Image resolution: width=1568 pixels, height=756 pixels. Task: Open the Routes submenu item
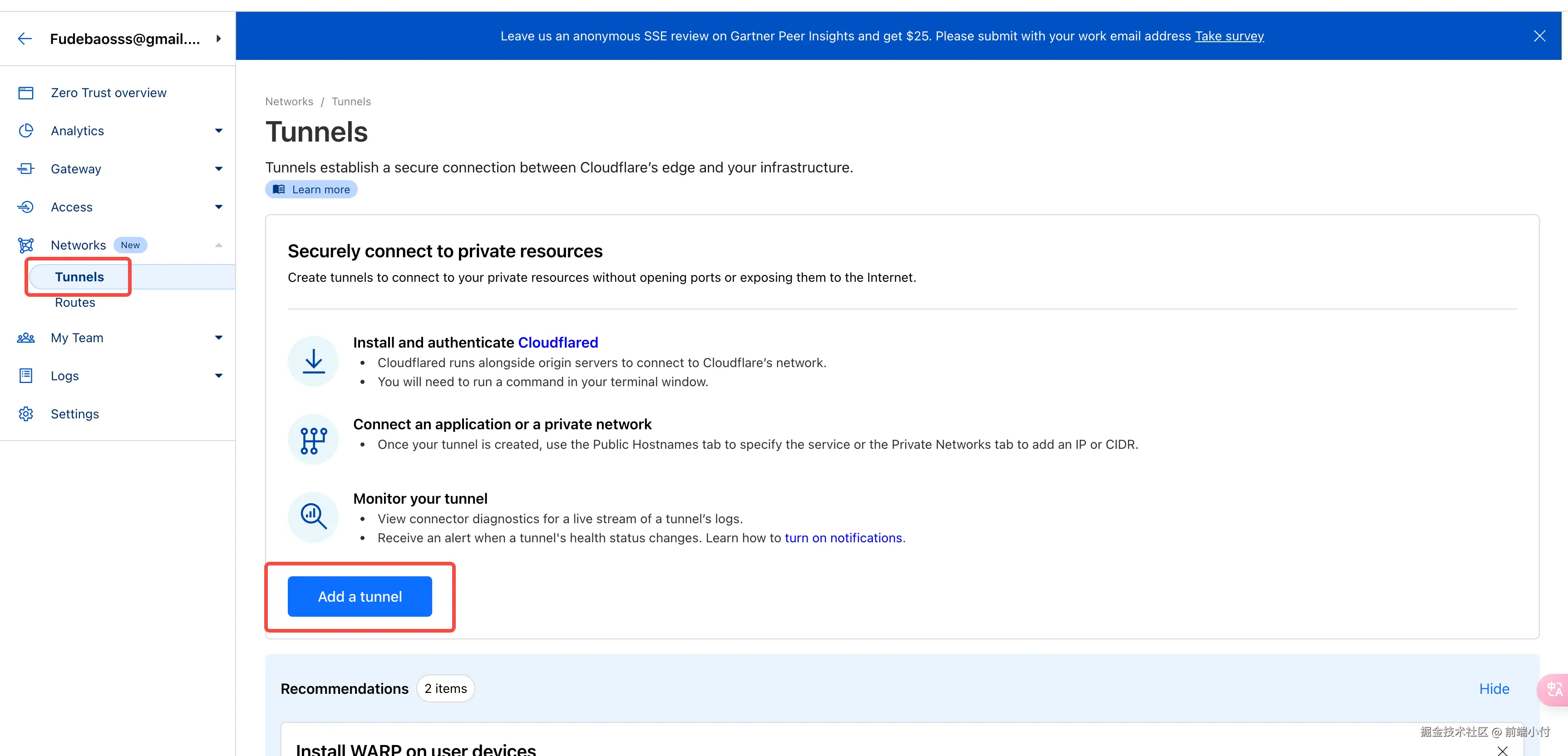75,303
